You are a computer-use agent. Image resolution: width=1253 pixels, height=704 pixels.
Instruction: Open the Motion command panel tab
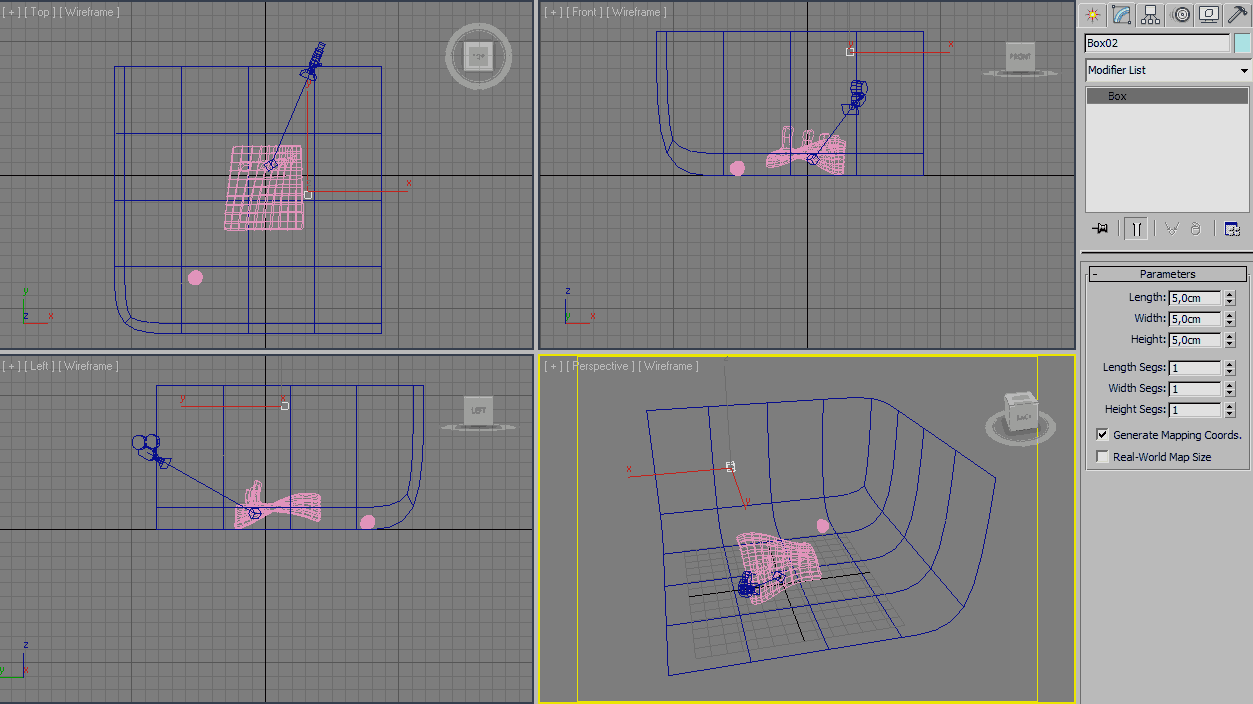point(1181,15)
